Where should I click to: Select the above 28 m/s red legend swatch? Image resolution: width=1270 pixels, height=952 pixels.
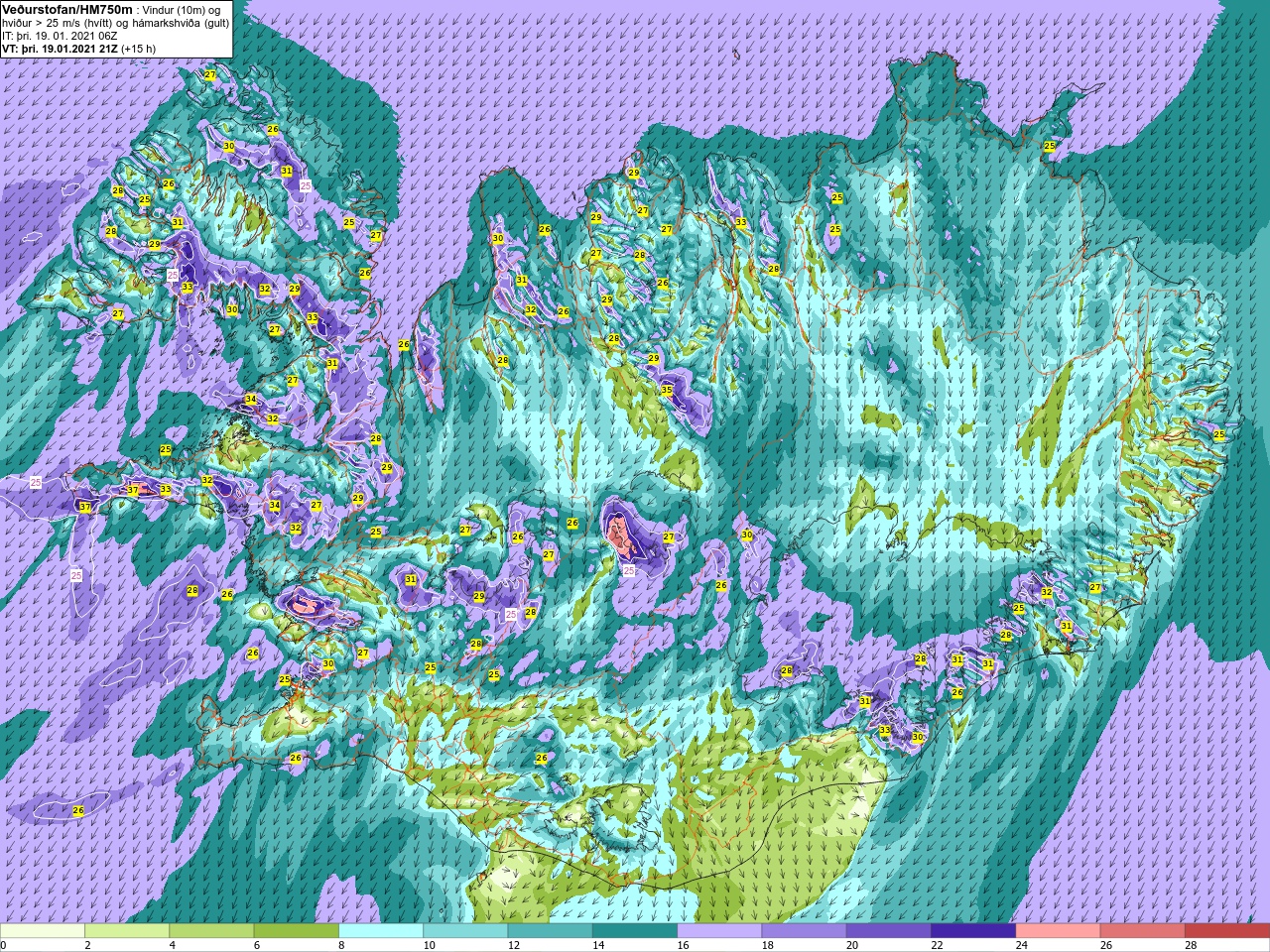pyautogui.click(x=1227, y=931)
